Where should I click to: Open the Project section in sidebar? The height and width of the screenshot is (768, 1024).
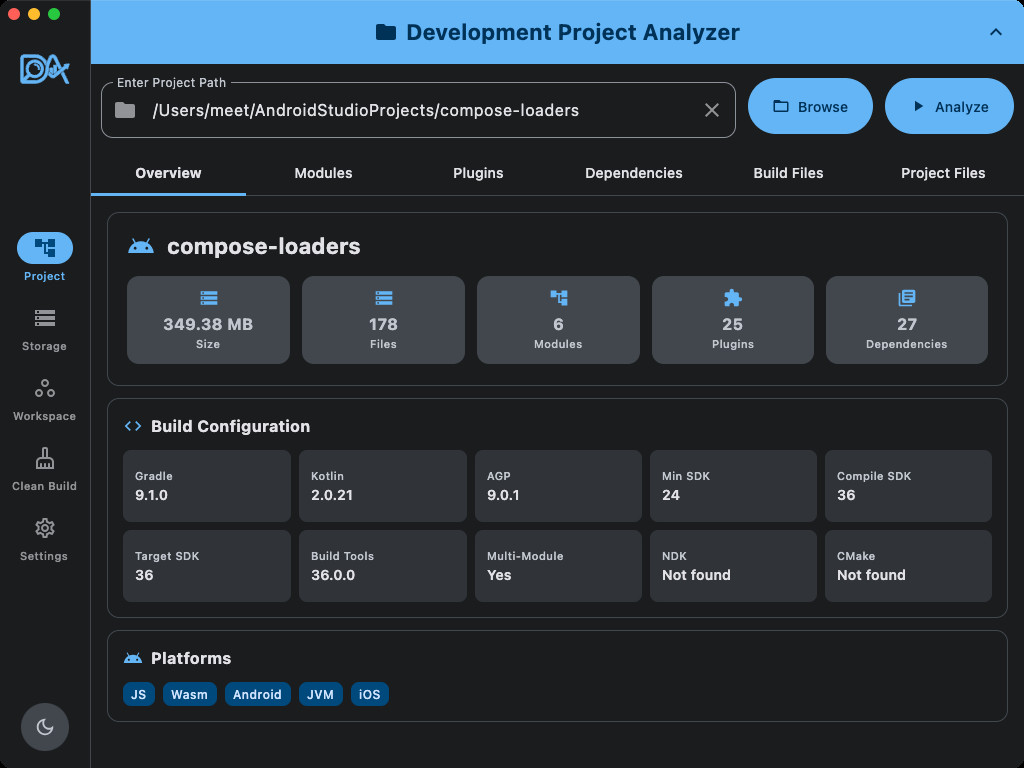pyautogui.click(x=44, y=257)
